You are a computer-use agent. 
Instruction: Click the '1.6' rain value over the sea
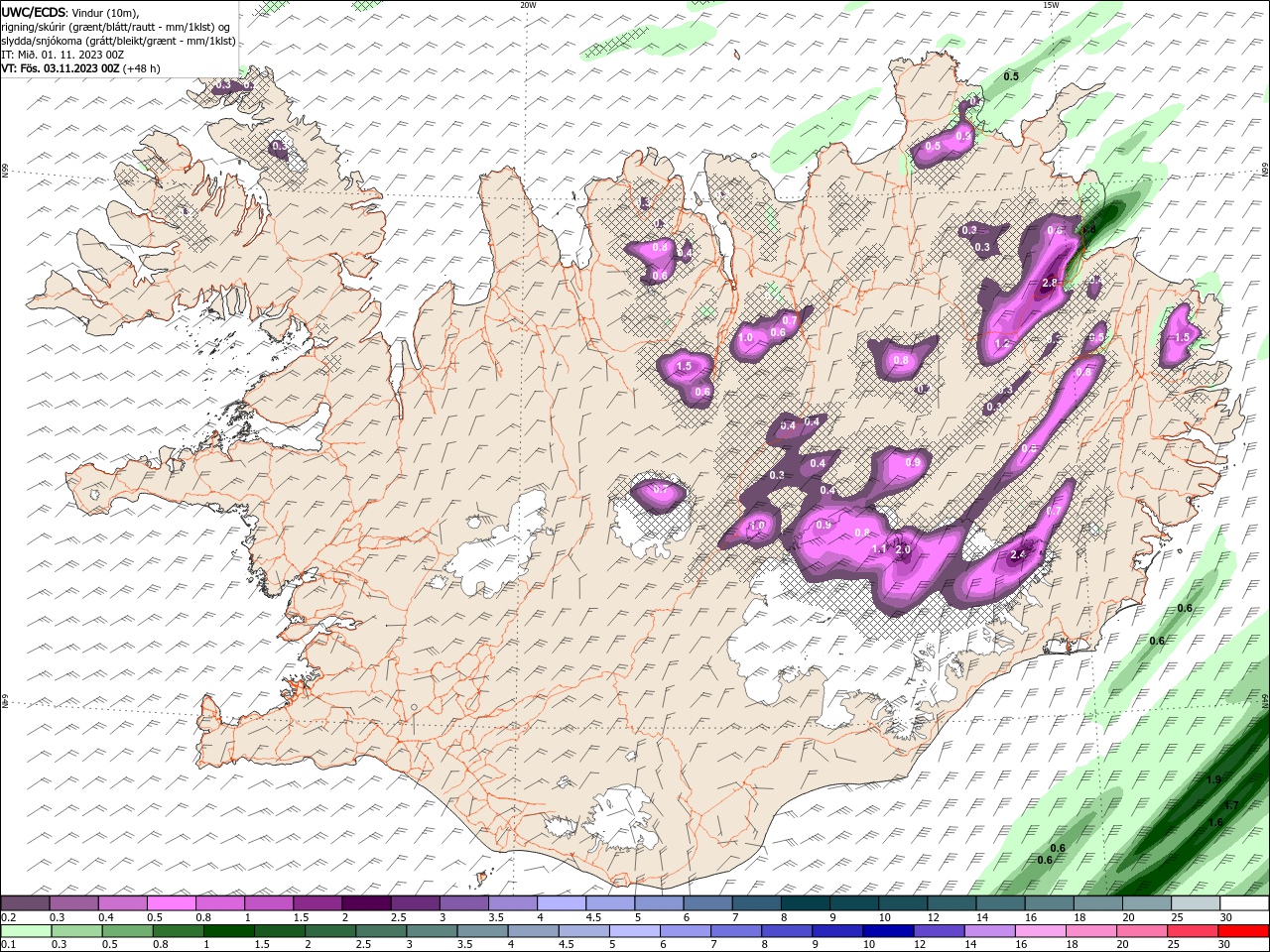tap(1215, 822)
